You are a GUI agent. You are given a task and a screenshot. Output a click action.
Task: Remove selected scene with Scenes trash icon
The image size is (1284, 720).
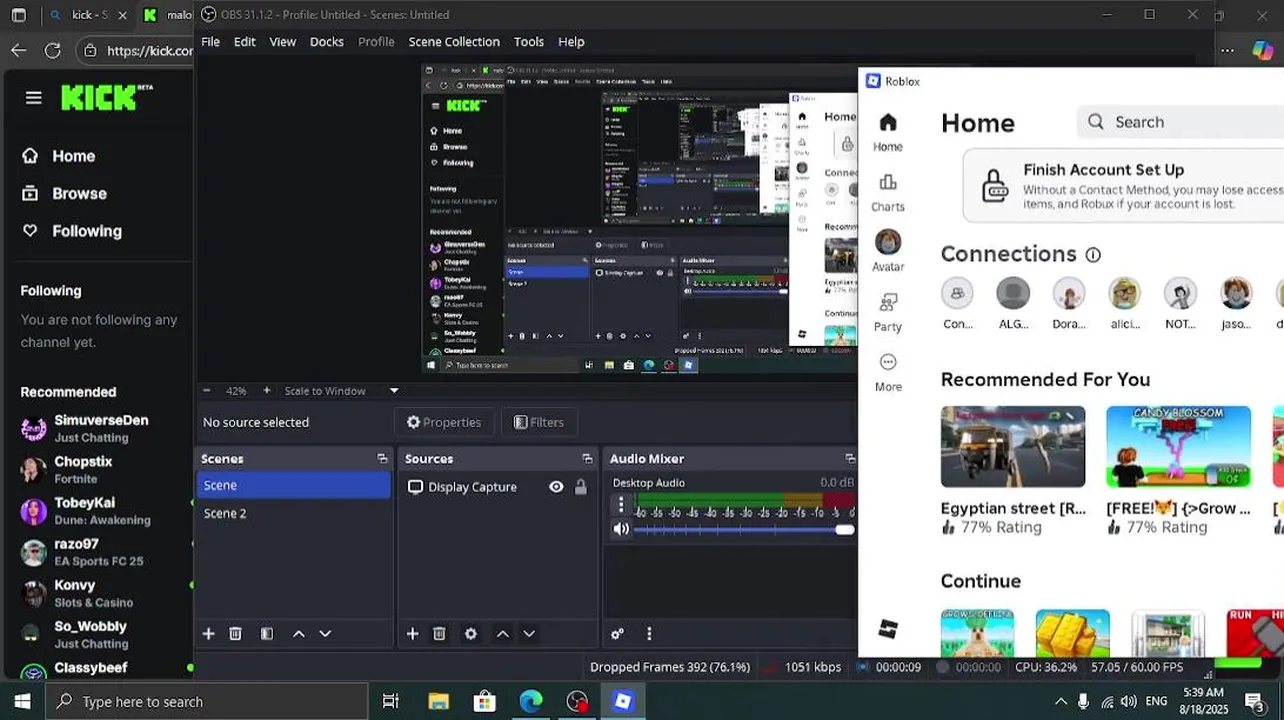pos(236,634)
